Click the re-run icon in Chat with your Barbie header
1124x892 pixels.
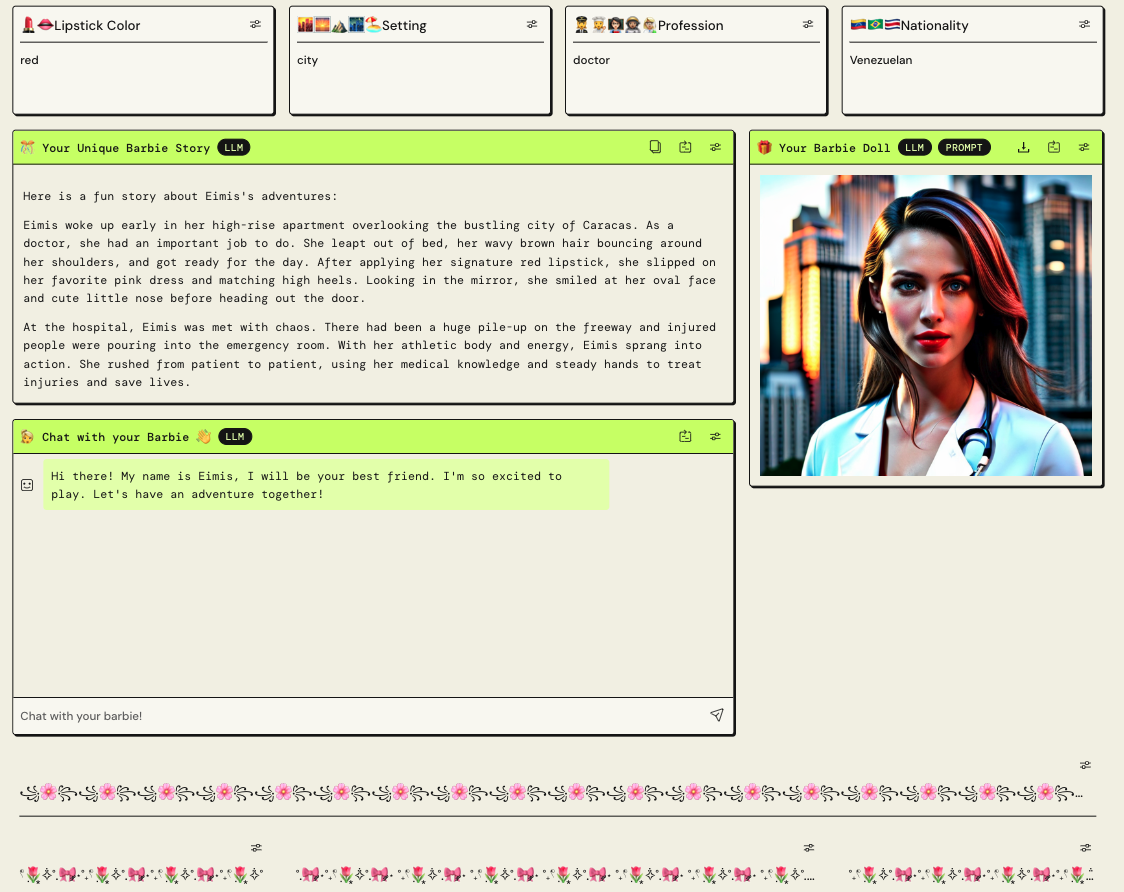[x=685, y=436]
